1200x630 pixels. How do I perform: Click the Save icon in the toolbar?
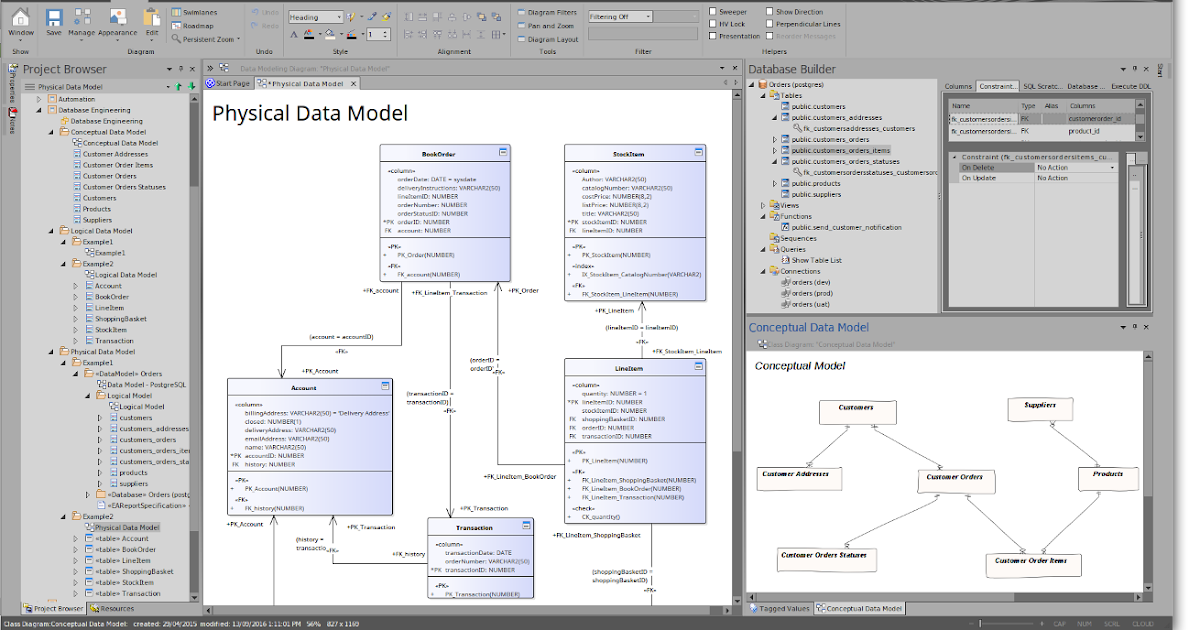coord(53,18)
